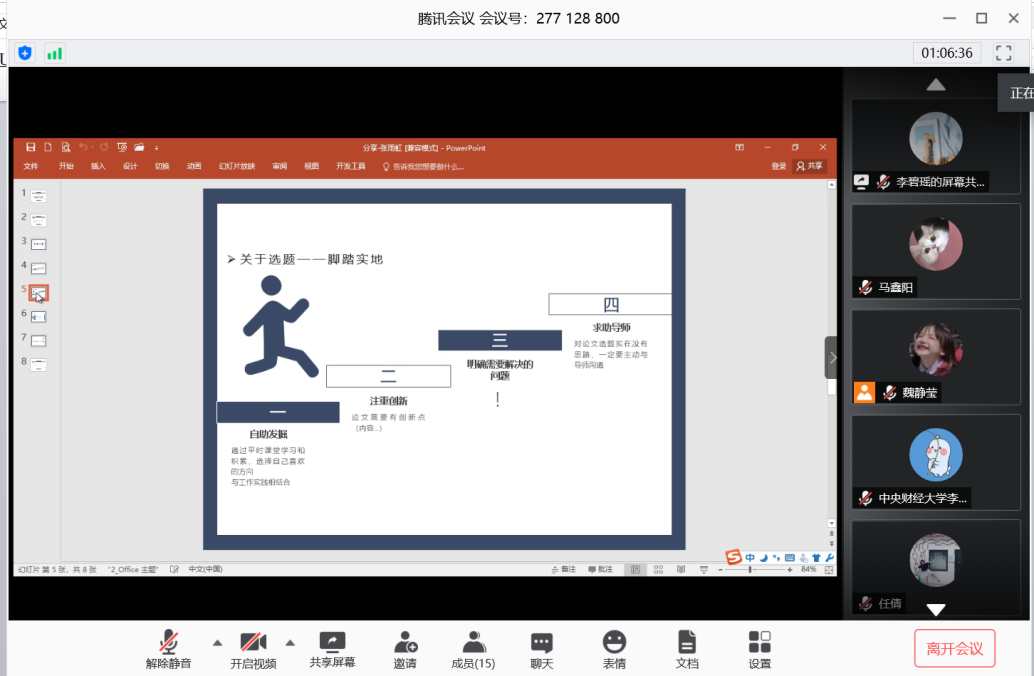Unmute microphone with 解除静音
Image resolution: width=1034 pixels, height=676 pixels.
(168, 642)
